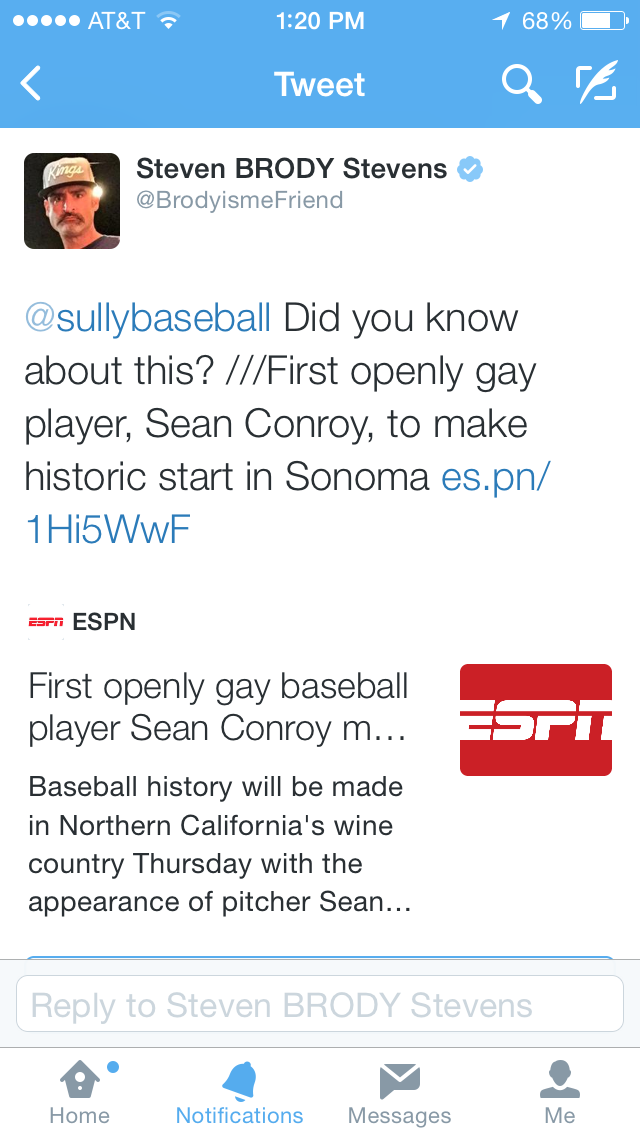Tap the blue verified badge
The width and height of the screenshot is (640, 1136).
470,169
